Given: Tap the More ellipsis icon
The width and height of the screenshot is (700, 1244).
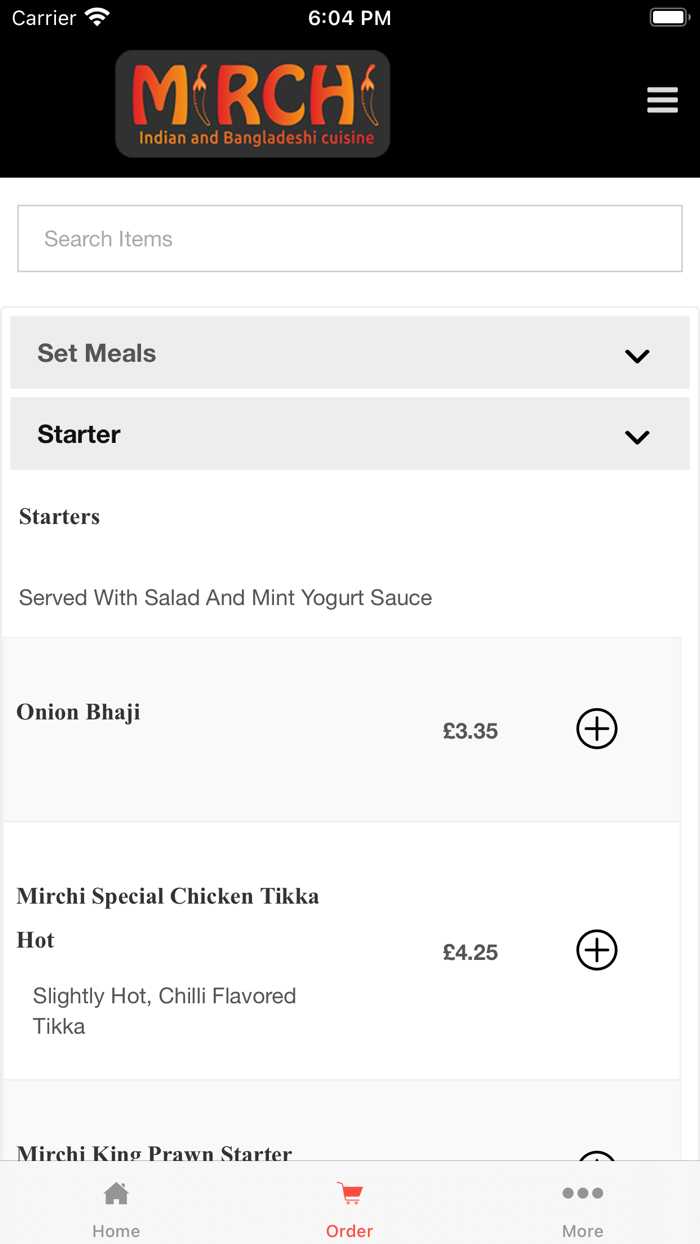Looking at the screenshot, I should (x=582, y=1192).
